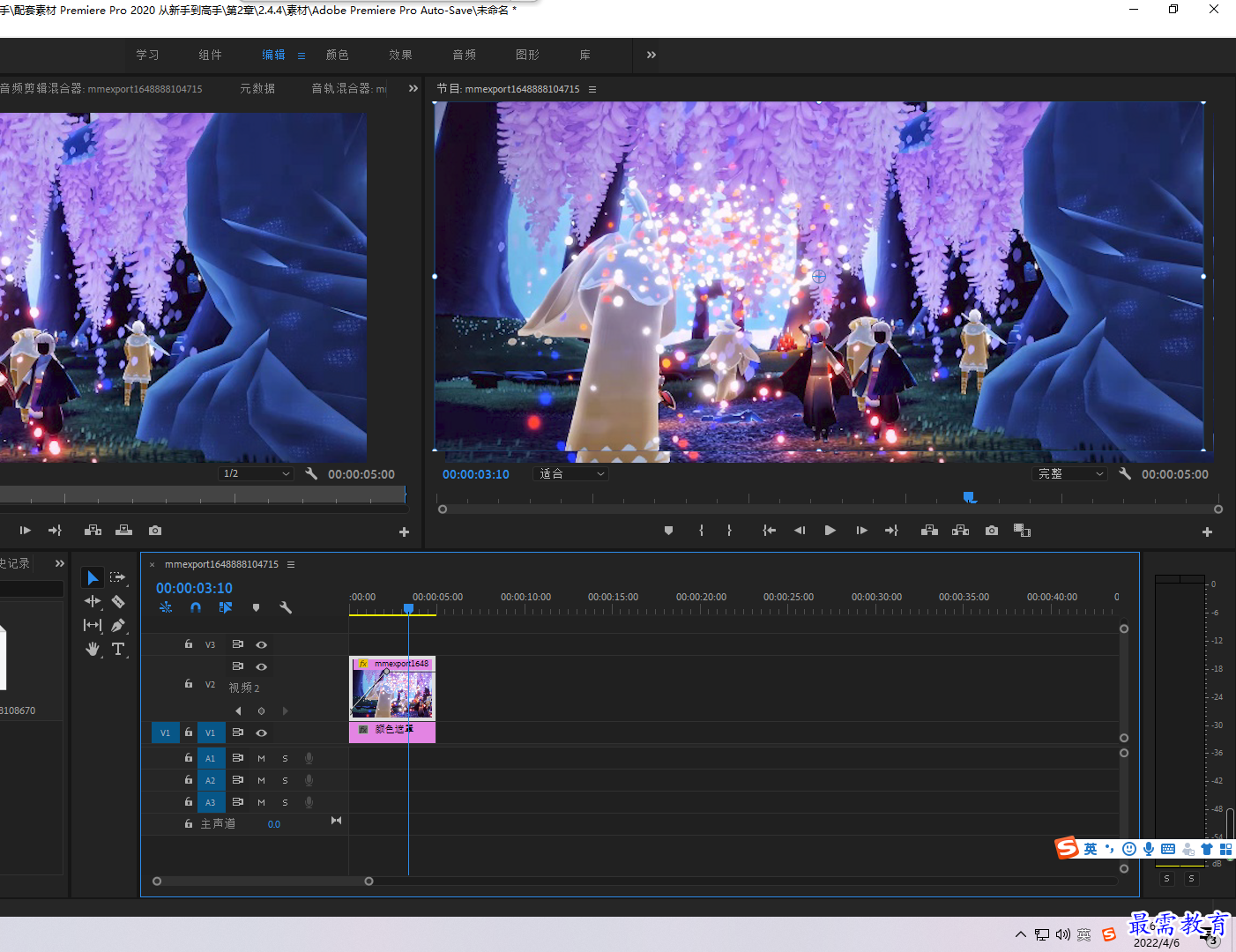This screenshot has height=952, width=1236.
Task: Mark Out point in Program monitor
Action: coord(729,531)
